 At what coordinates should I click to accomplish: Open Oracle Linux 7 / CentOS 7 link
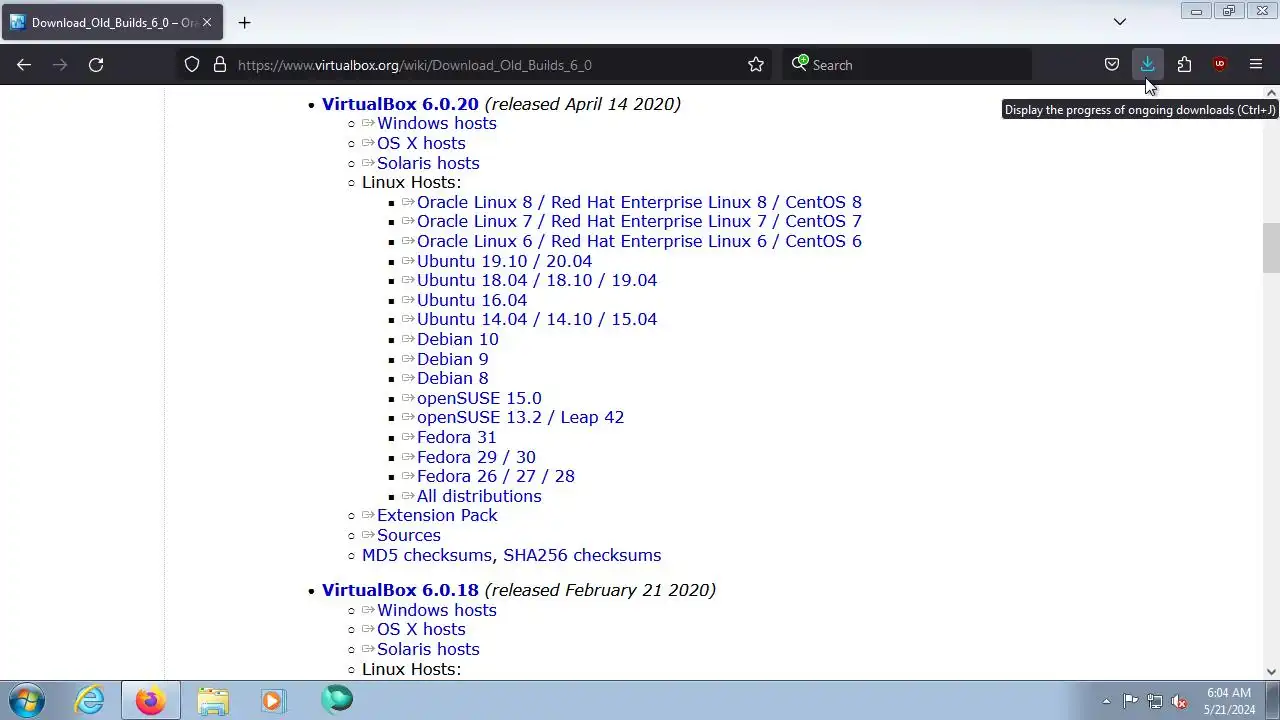tap(639, 222)
